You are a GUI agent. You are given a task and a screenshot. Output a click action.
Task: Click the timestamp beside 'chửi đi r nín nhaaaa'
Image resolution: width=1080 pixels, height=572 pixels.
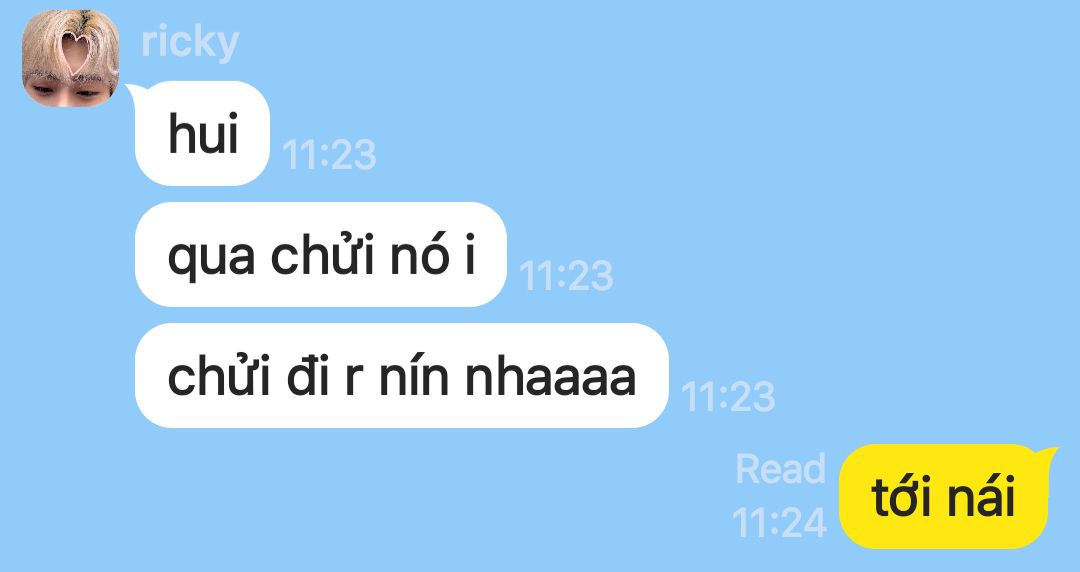coord(728,397)
